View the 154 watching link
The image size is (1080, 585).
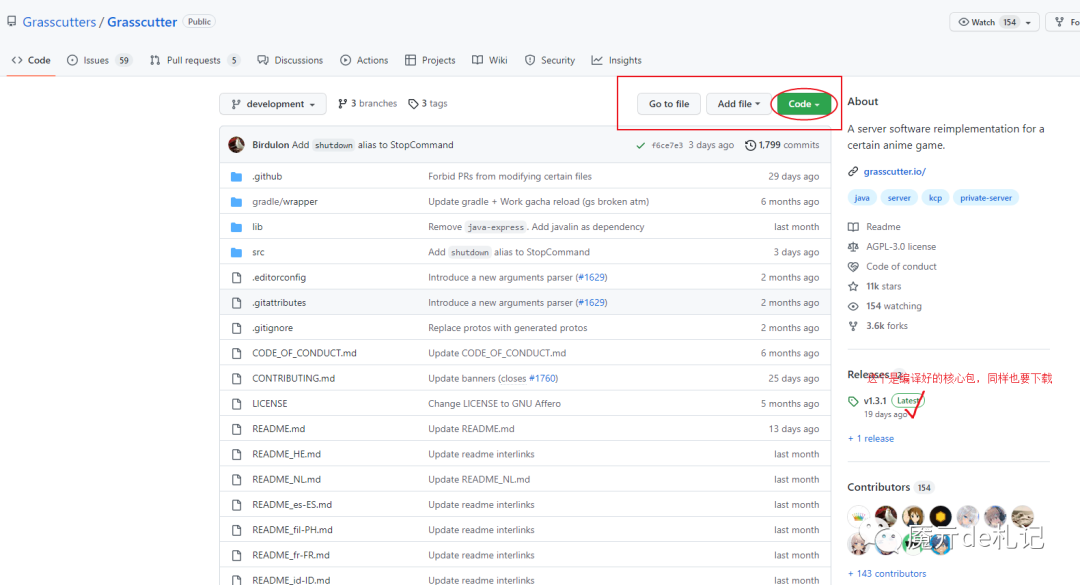[x=893, y=306]
